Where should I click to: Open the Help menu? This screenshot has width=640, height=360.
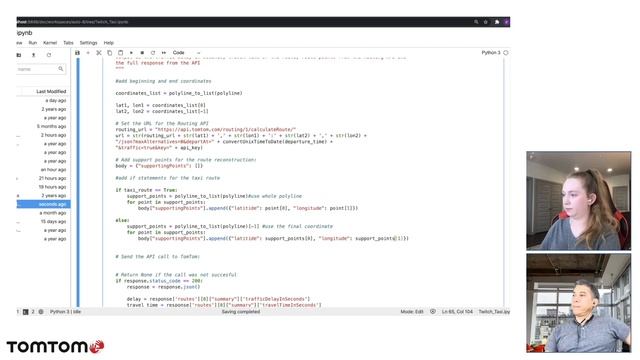point(108,42)
